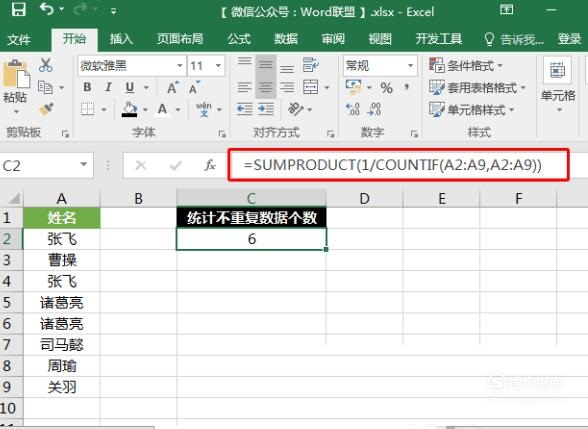588x429 pixels.
Task: Toggle Underline formatting
Action: click(x=130, y=87)
